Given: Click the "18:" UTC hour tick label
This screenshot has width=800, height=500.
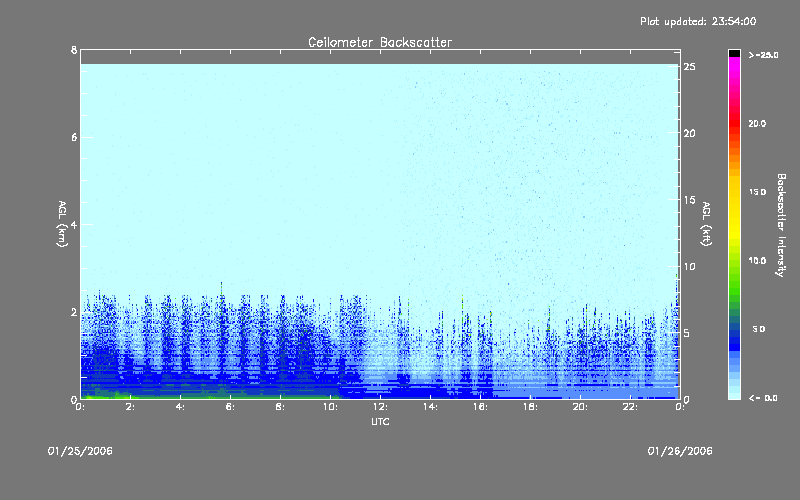Looking at the screenshot, I should pos(530,407).
